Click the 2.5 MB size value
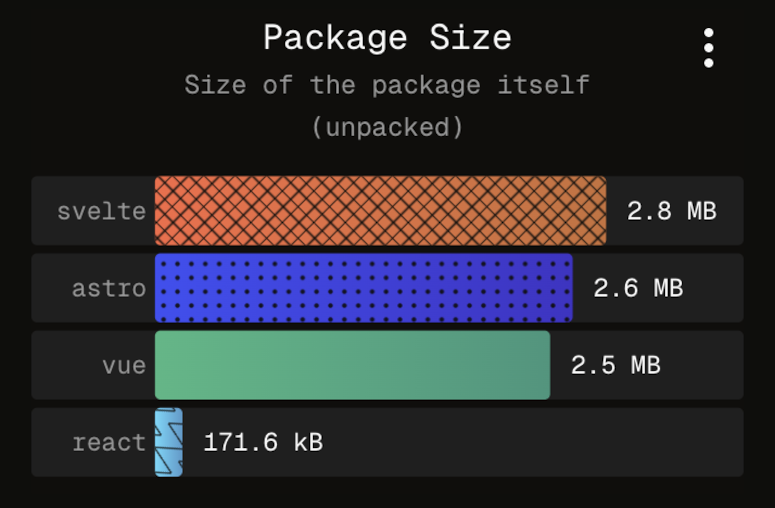The width and height of the screenshot is (775, 508). click(x=615, y=365)
